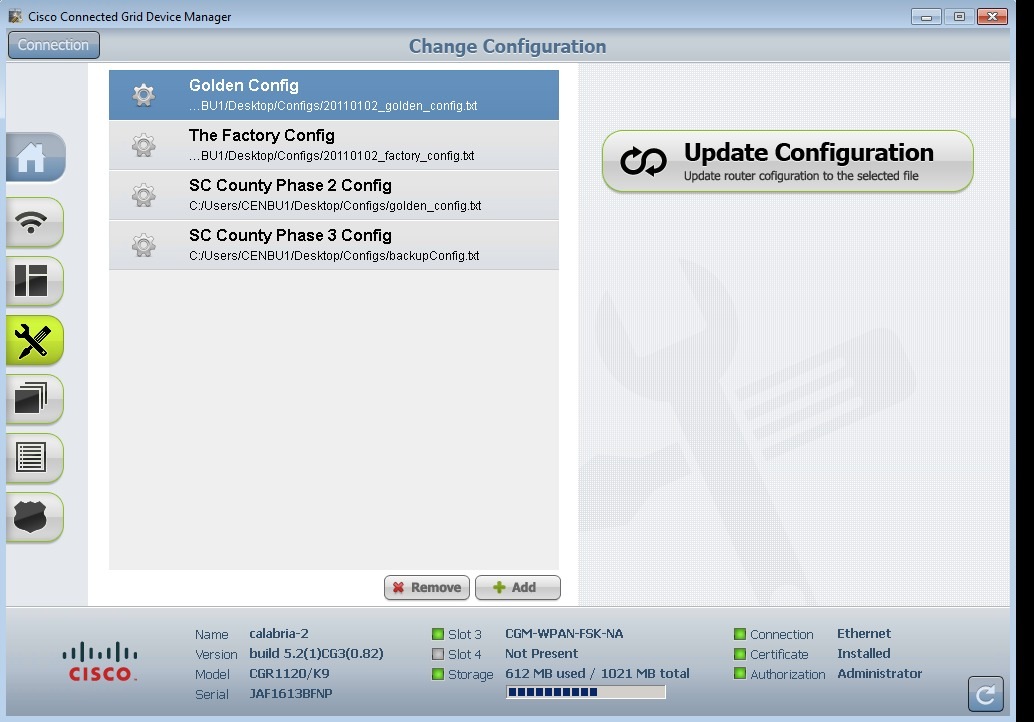Select the wrench and screwdriver tools icon

pyautogui.click(x=34, y=340)
